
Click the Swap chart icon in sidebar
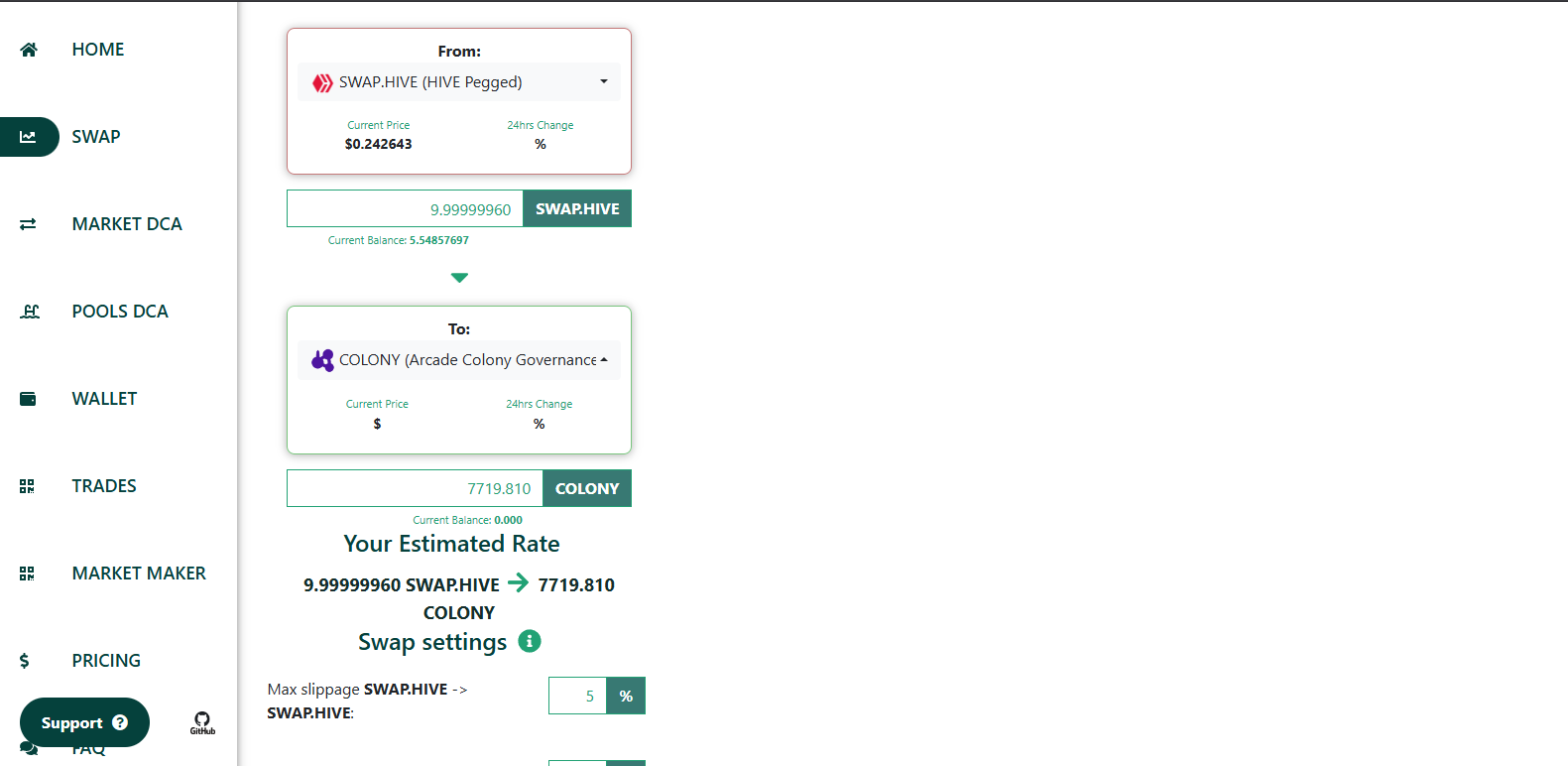[x=28, y=137]
